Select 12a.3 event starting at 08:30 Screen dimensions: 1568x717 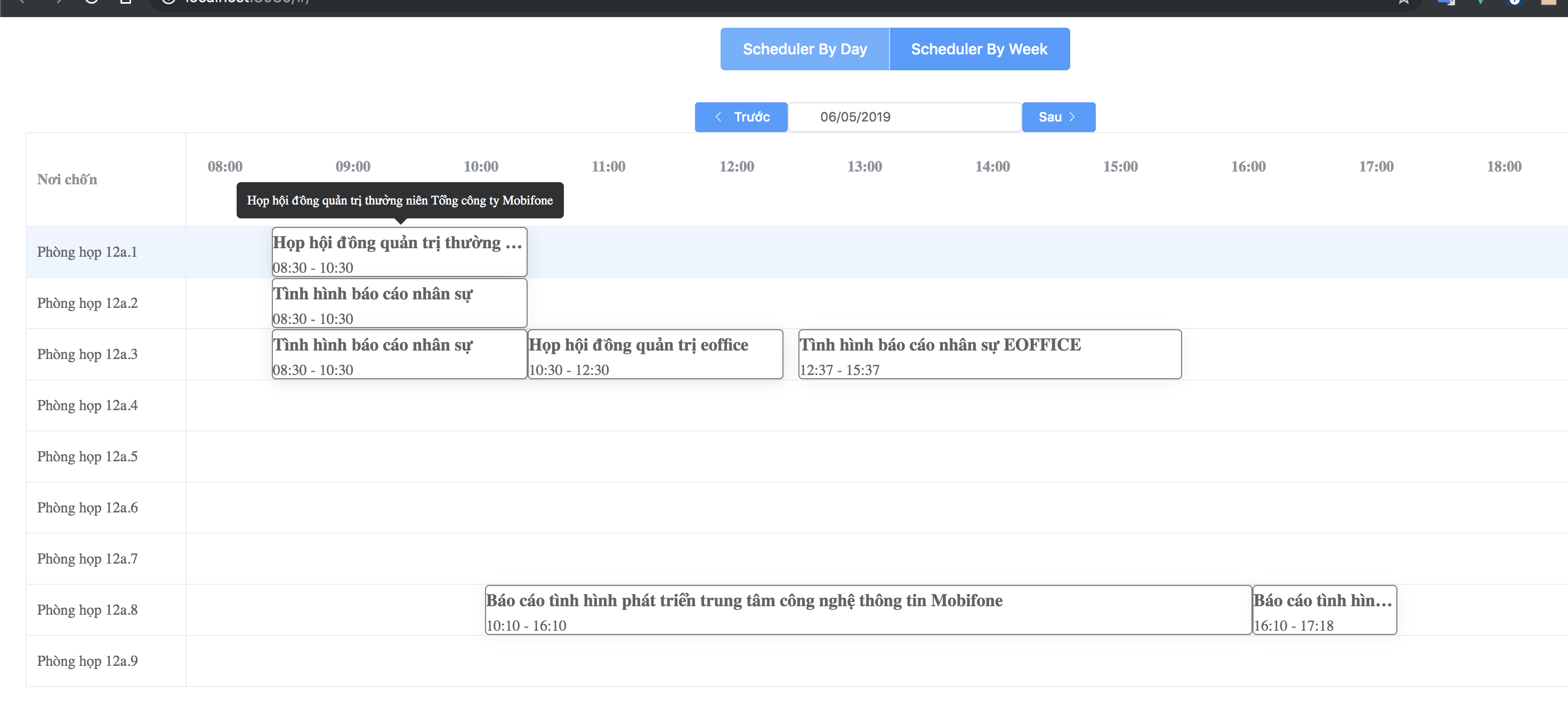pyautogui.click(x=399, y=355)
